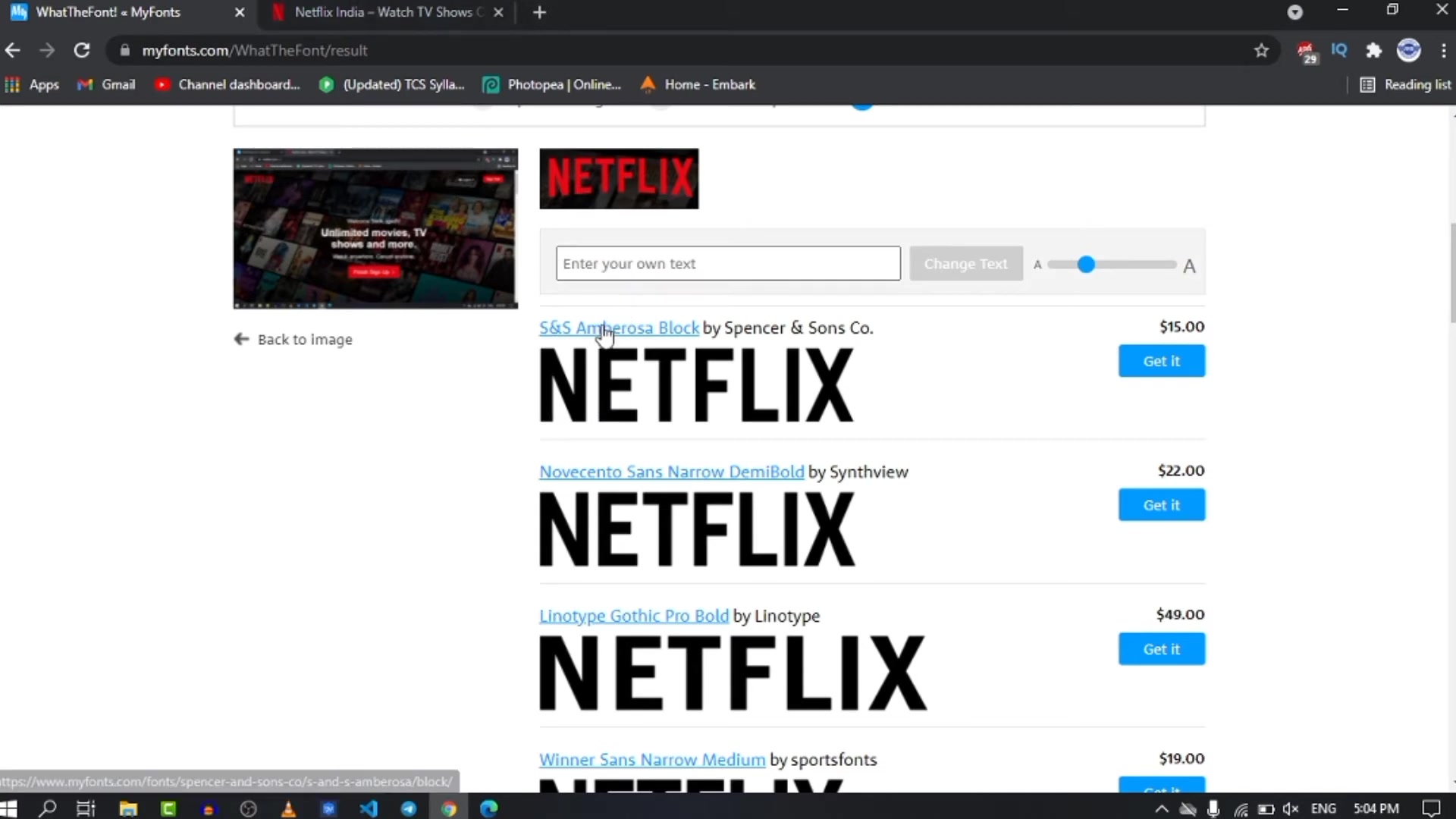Close the Netflix India tab

pyautogui.click(x=498, y=12)
